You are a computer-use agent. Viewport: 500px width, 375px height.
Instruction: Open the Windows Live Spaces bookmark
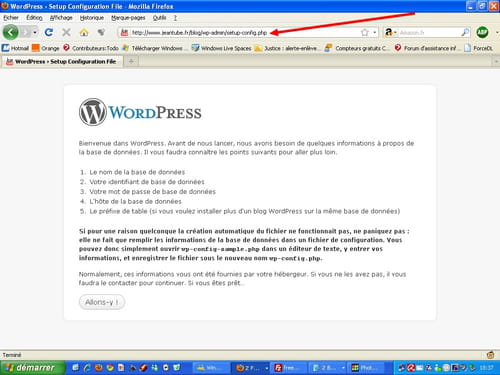[221, 48]
